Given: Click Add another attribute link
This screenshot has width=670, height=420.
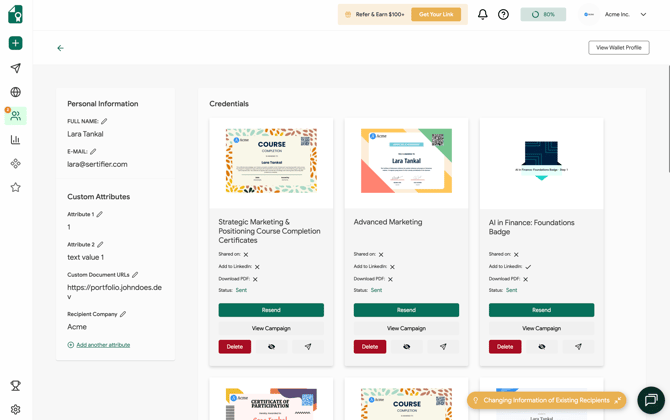Looking at the screenshot, I should click(x=103, y=345).
